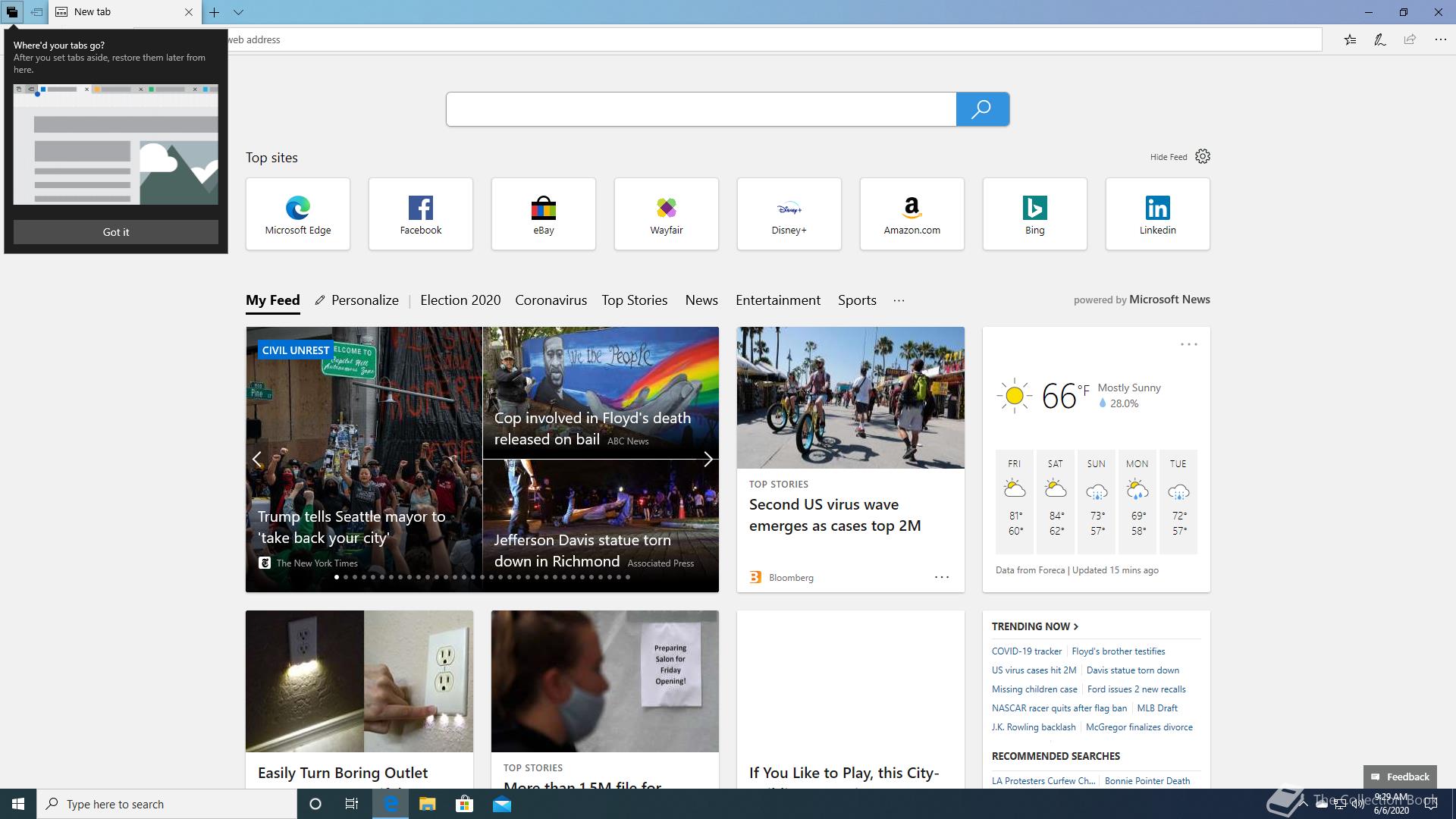Show tab previews chevron
1456x819 pixels.
[238, 12]
